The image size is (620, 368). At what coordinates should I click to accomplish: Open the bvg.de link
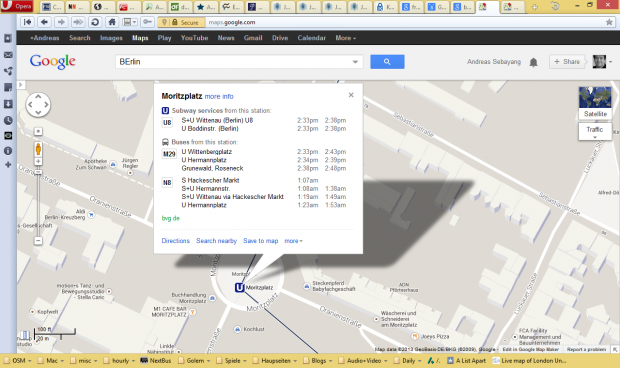tap(170, 218)
